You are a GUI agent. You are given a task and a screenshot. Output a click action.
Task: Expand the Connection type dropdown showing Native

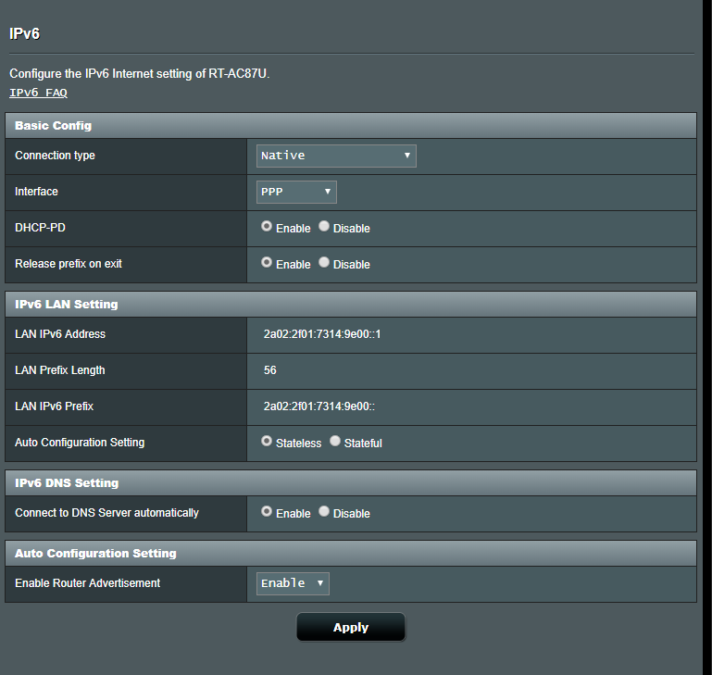tap(336, 156)
